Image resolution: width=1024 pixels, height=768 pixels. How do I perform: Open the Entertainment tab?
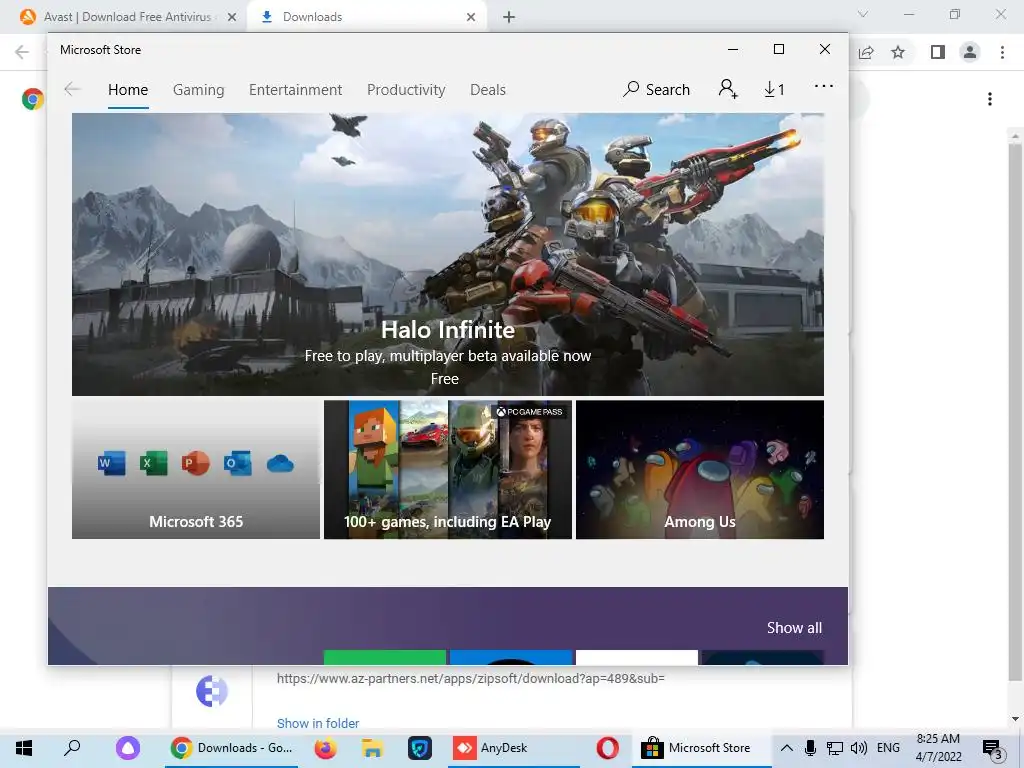pos(295,90)
